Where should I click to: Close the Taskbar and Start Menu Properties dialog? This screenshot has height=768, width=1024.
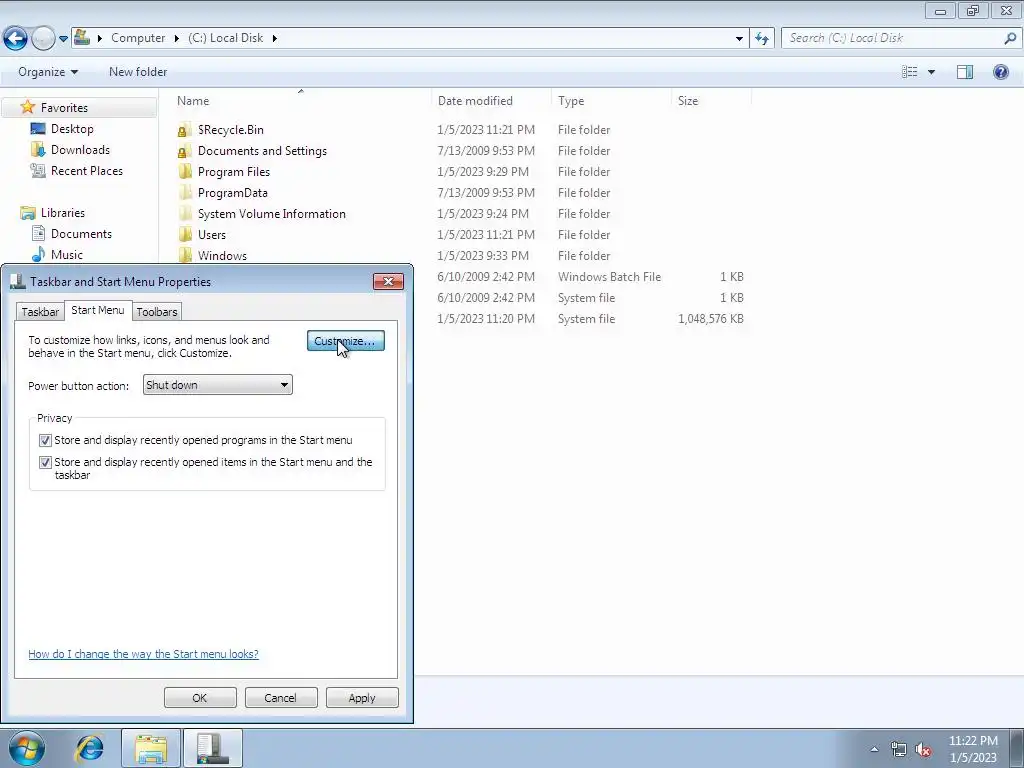pos(388,281)
